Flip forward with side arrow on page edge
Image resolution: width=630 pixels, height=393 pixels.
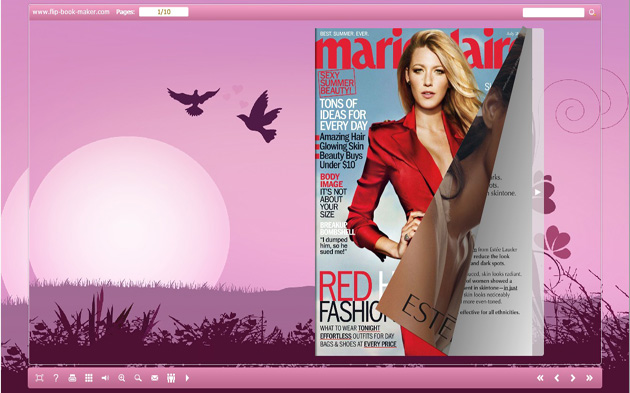pos(538,192)
